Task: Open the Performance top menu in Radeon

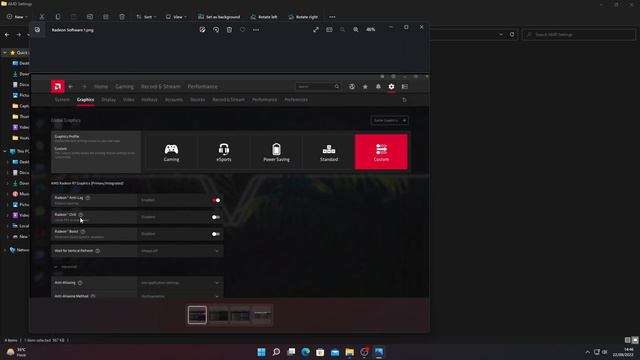Action: click(x=202, y=87)
